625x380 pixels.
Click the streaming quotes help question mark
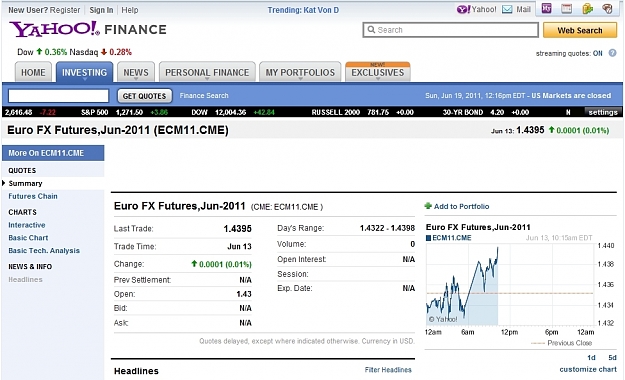click(612, 53)
